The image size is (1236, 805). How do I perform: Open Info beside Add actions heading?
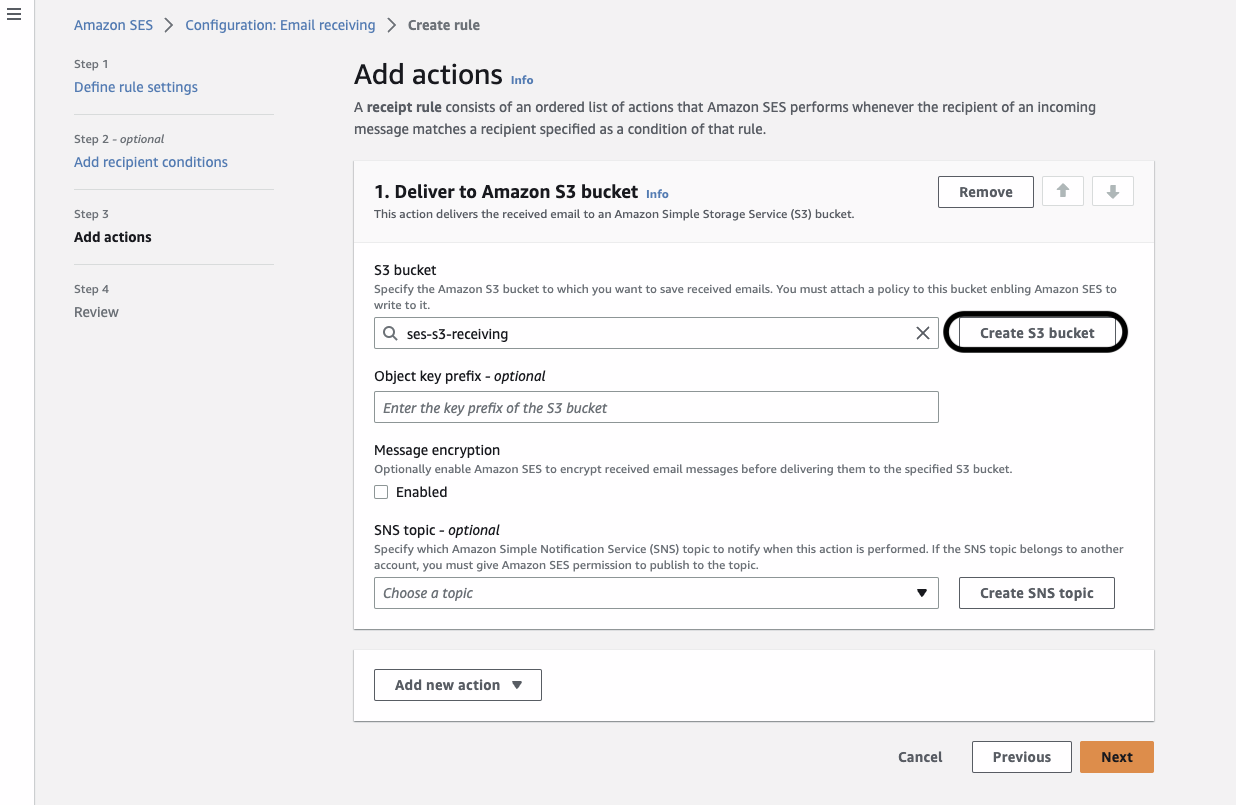pos(521,80)
